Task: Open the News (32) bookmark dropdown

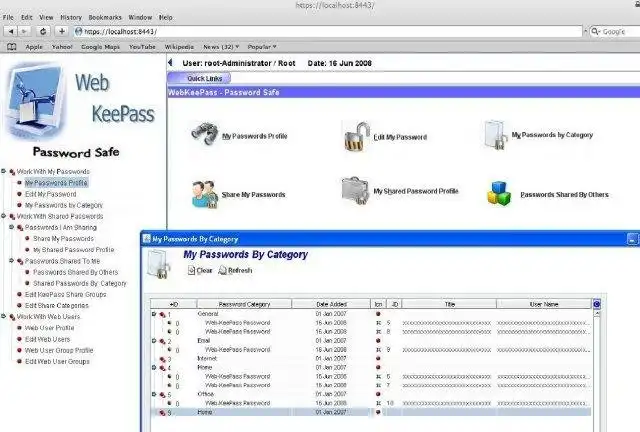Action: pyautogui.click(x=221, y=47)
